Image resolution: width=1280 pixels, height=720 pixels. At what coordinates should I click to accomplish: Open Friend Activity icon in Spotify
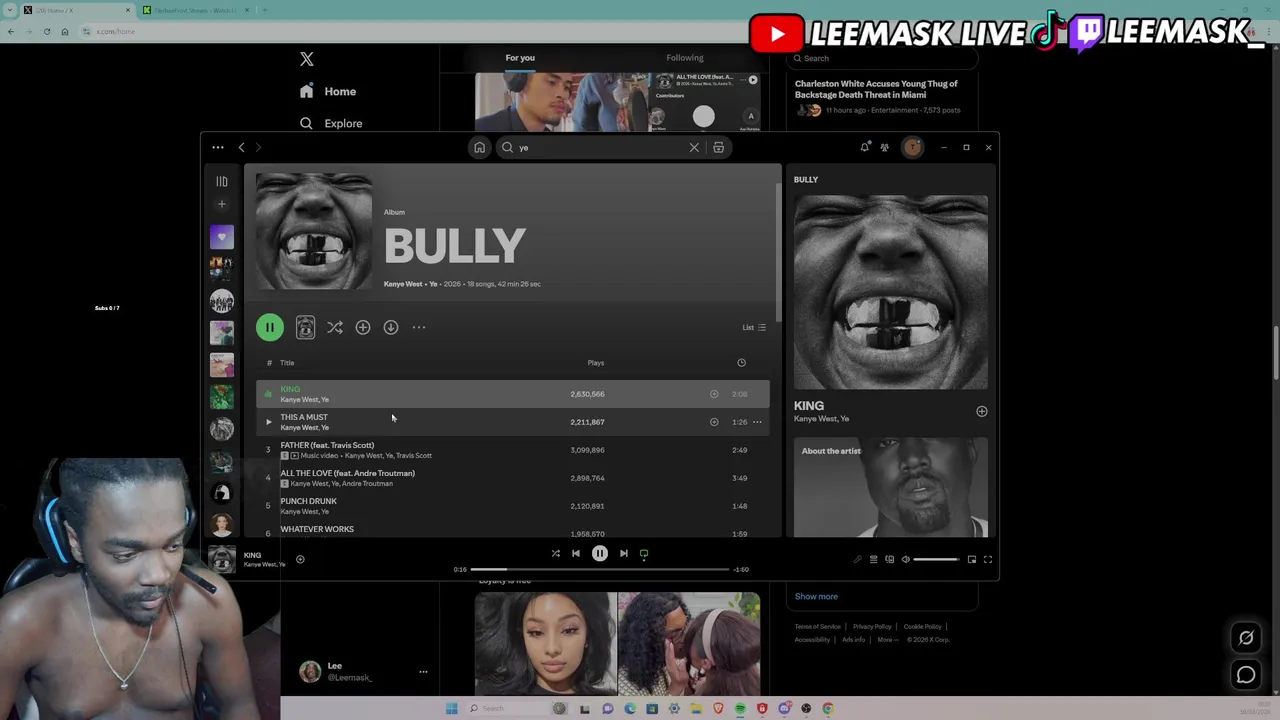point(885,148)
